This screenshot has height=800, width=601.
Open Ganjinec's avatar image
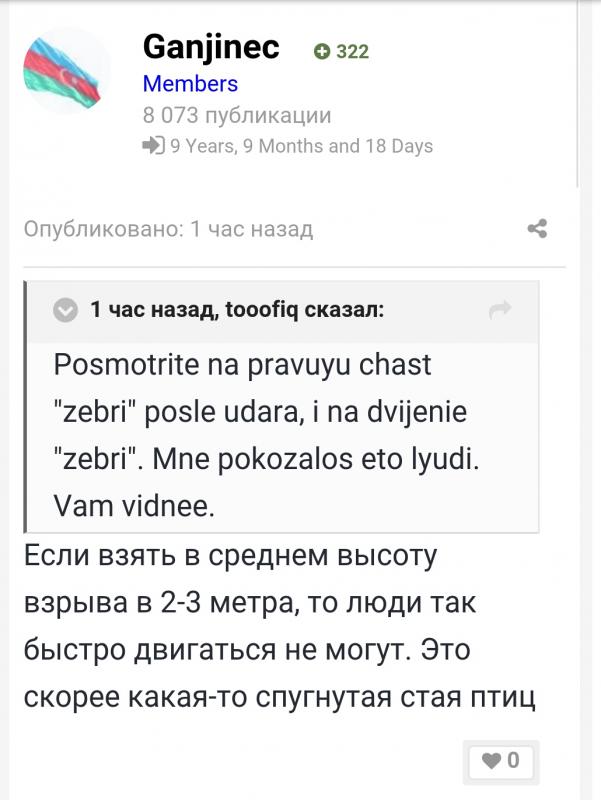(65, 70)
